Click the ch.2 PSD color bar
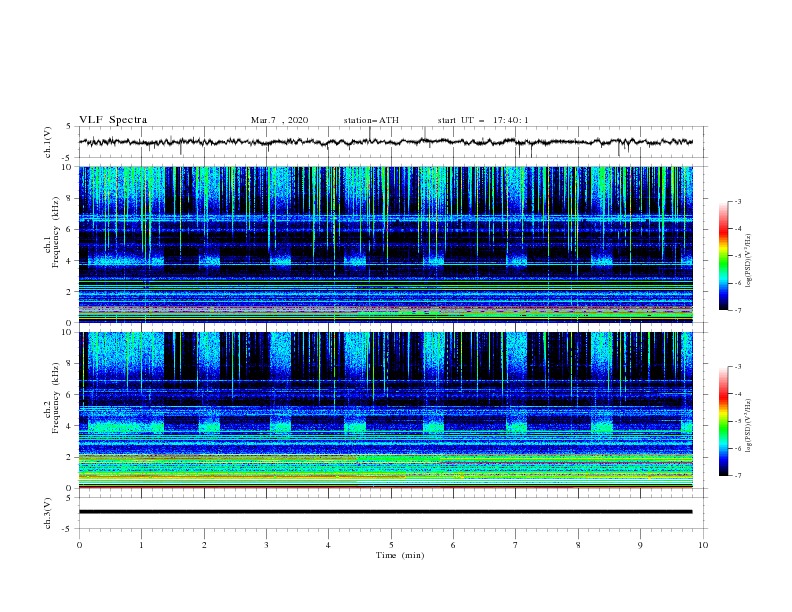Viewport: 792px width, 612px height. click(x=723, y=421)
